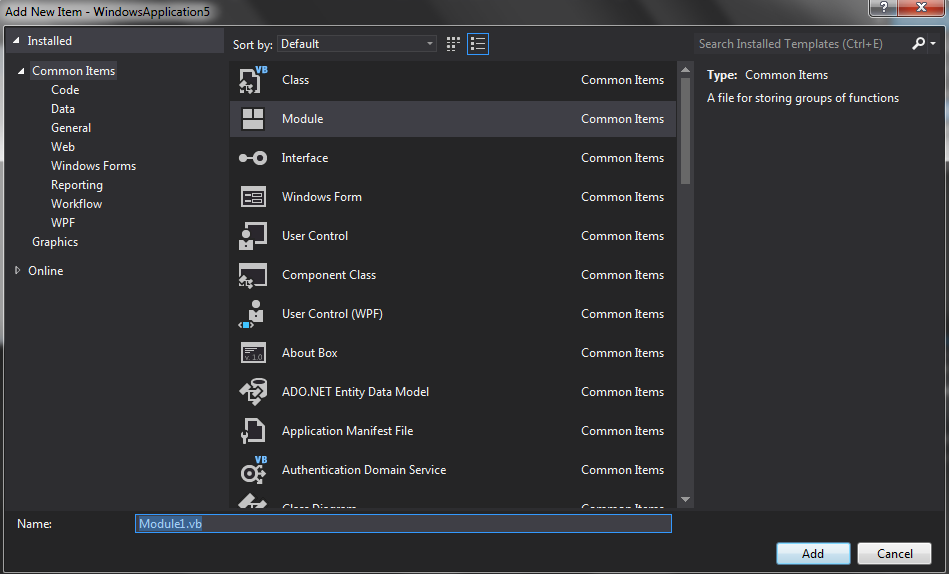The height and width of the screenshot is (574, 949).
Task: Select the Module template icon
Action: coord(252,119)
